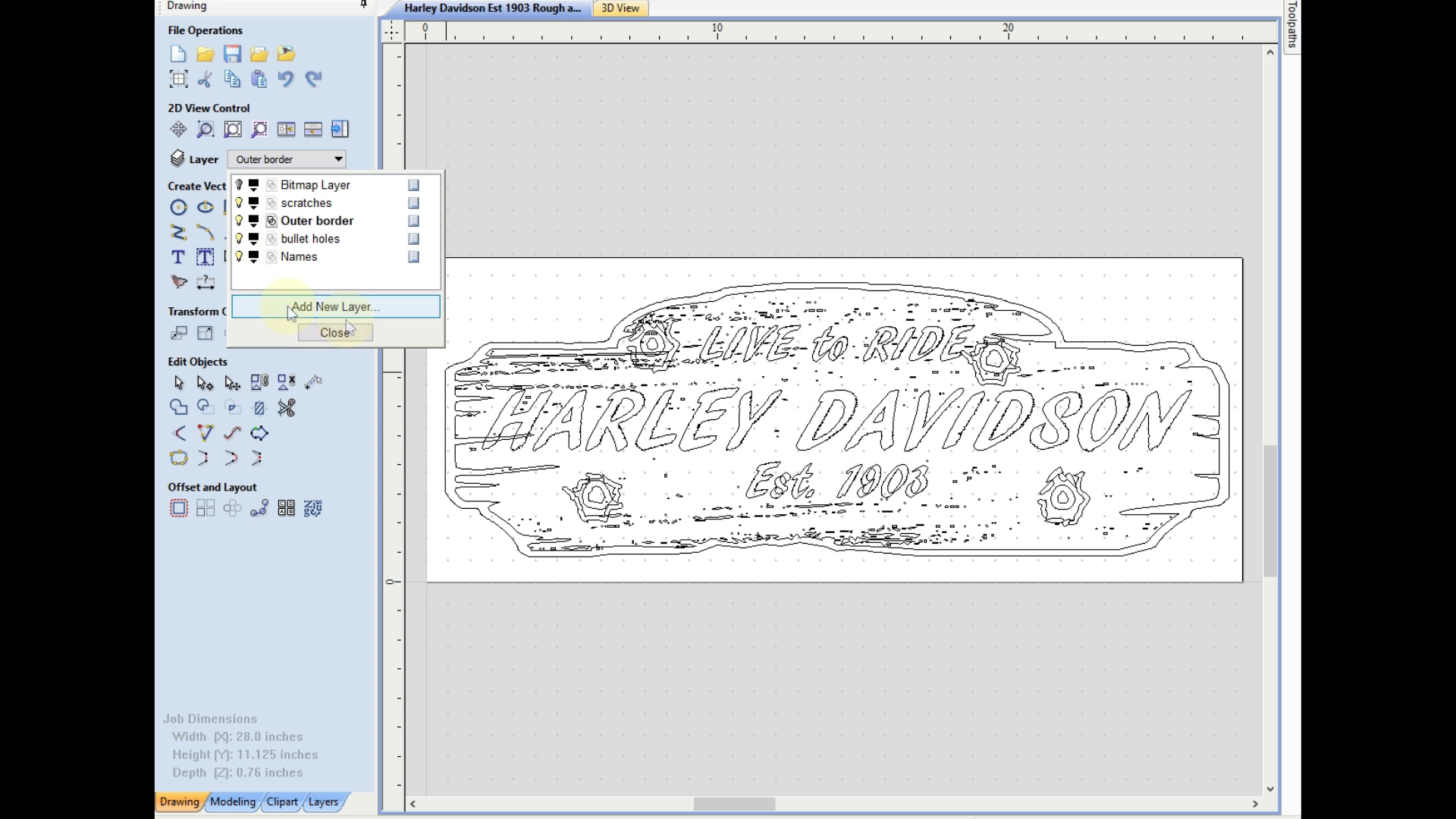
Task: Switch to the Modeling tab
Action: pos(233,801)
